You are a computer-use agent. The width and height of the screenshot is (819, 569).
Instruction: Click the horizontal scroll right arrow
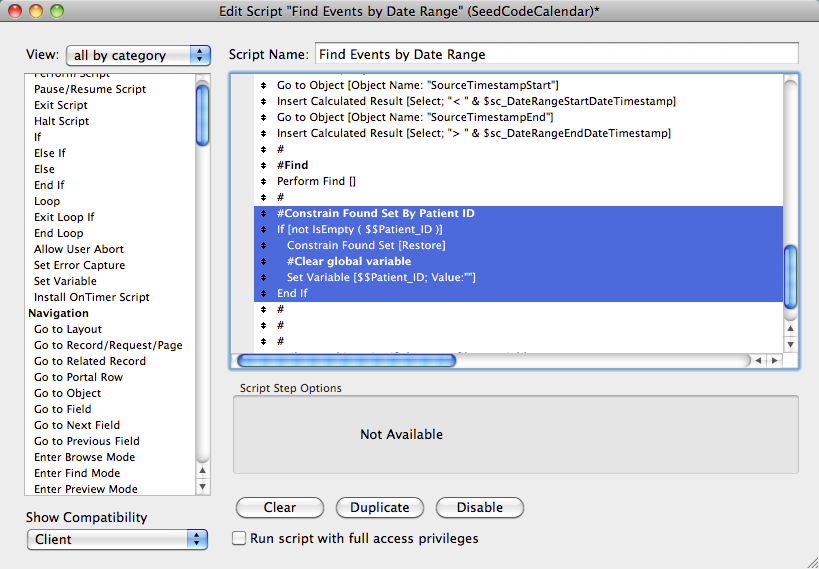coord(775,361)
